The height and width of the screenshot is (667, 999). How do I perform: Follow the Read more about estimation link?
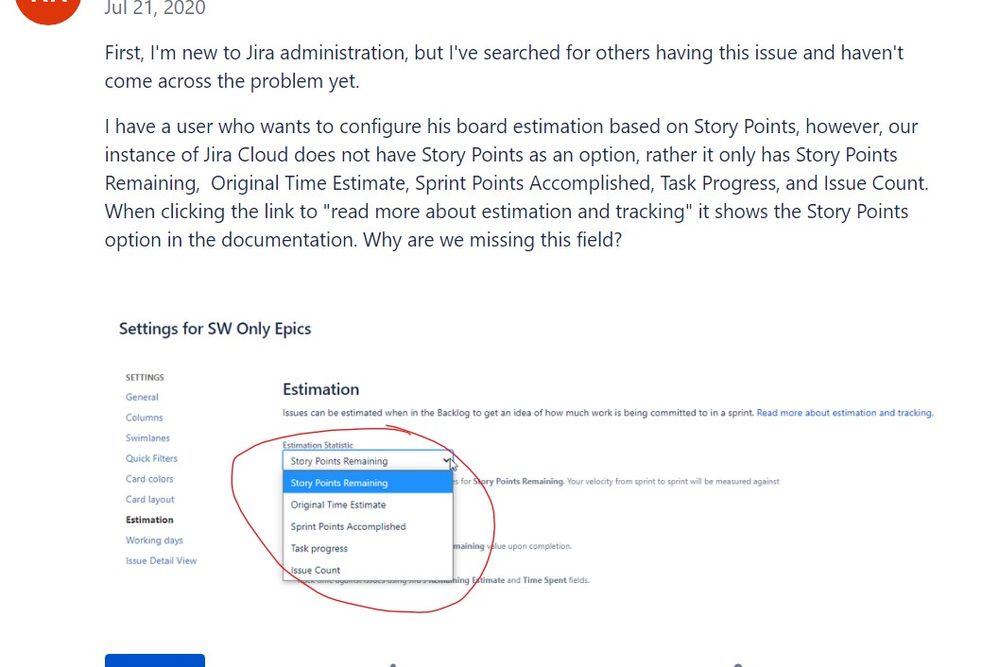tap(846, 412)
